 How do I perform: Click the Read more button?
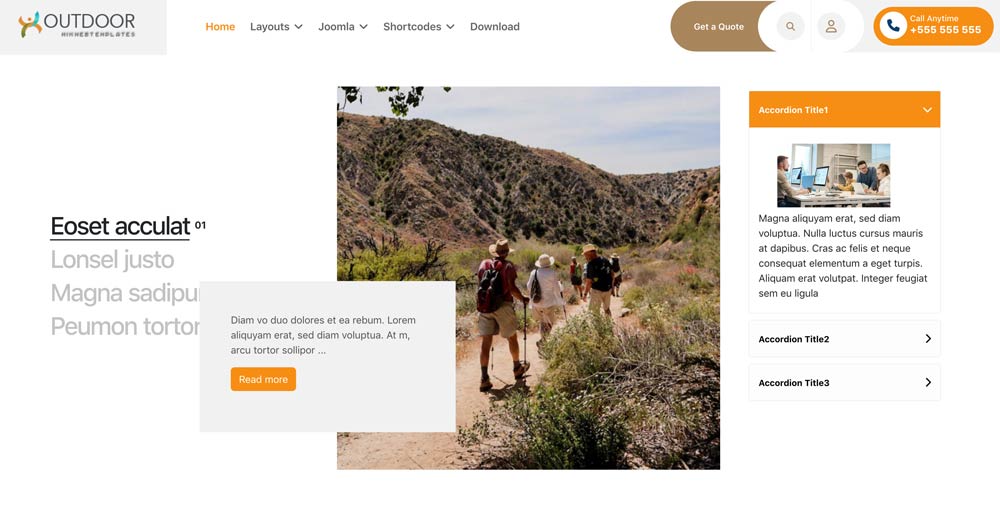click(x=263, y=379)
